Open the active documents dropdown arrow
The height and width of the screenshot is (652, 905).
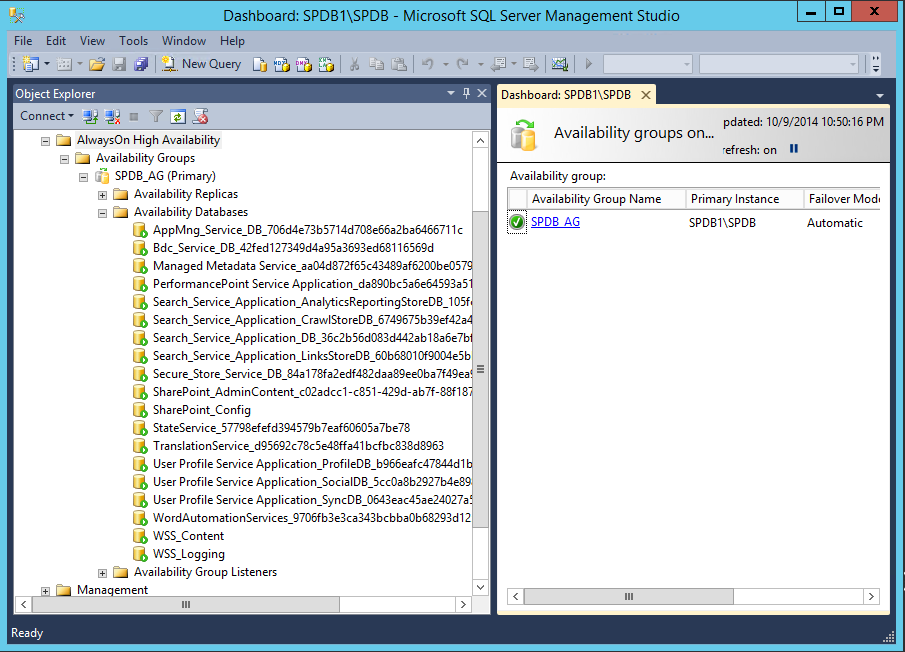(880, 95)
